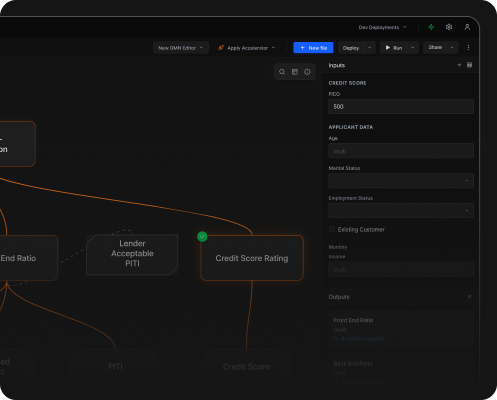This screenshot has width=497, height=400.
Task: Click the green checkmark badge on Credit Score Rating
Action: click(x=202, y=237)
